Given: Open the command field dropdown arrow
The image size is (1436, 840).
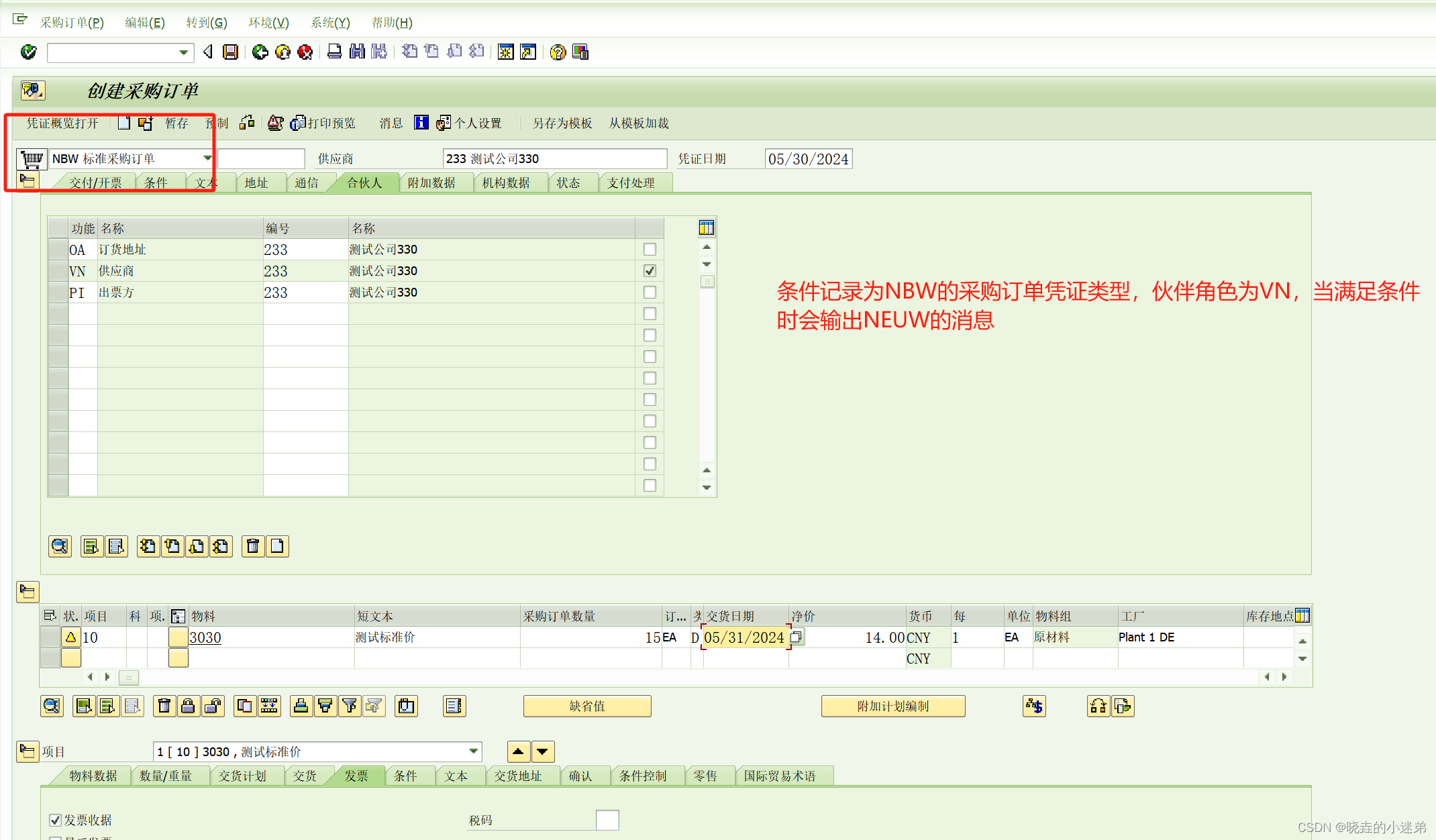Looking at the screenshot, I should point(183,52).
